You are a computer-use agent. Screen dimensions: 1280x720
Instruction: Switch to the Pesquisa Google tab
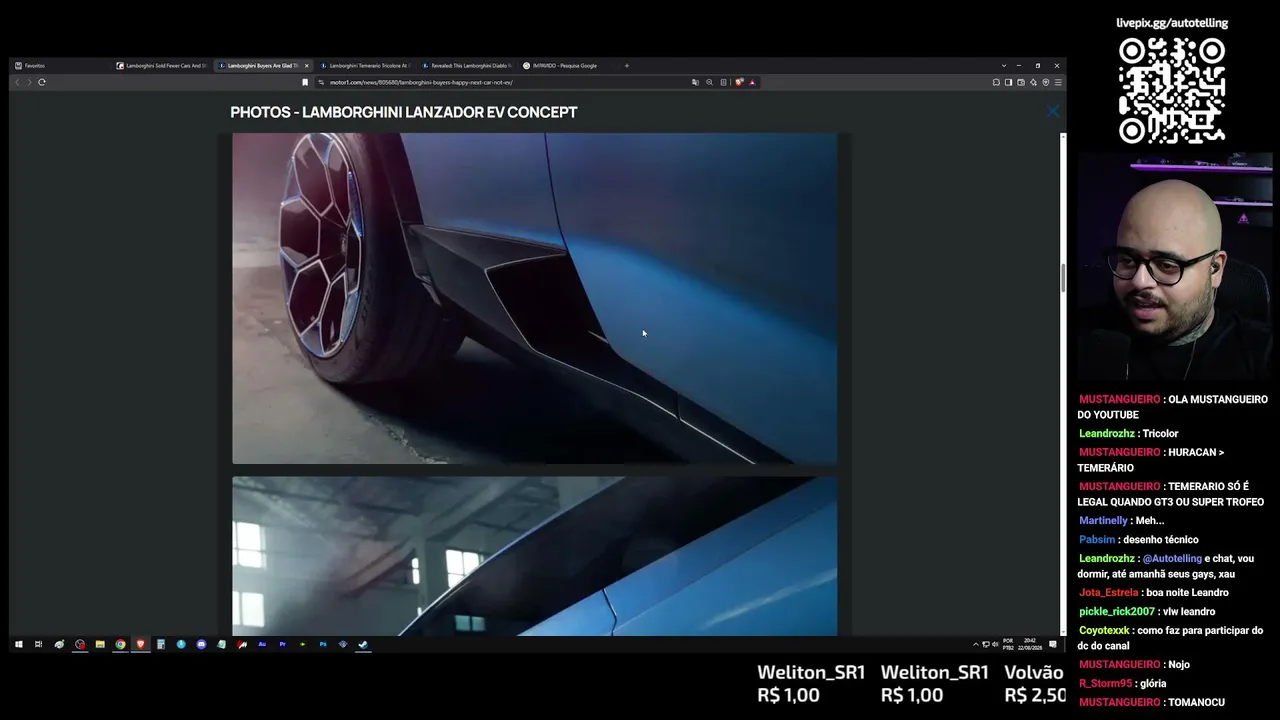click(567, 66)
